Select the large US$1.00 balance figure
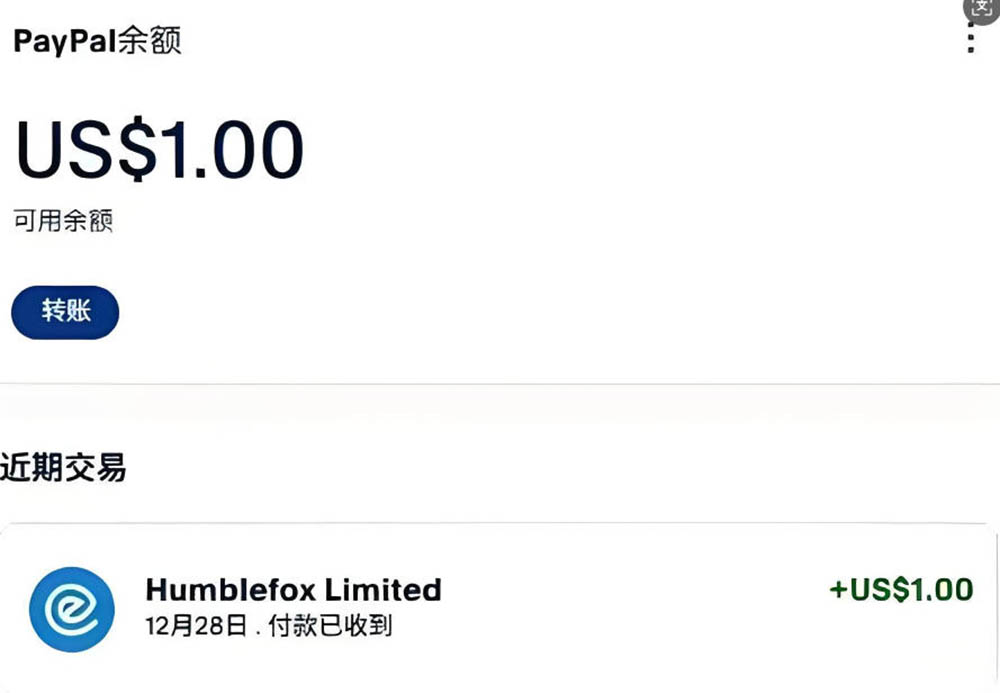The height and width of the screenshot is (693, 1000). click(159, 151)
